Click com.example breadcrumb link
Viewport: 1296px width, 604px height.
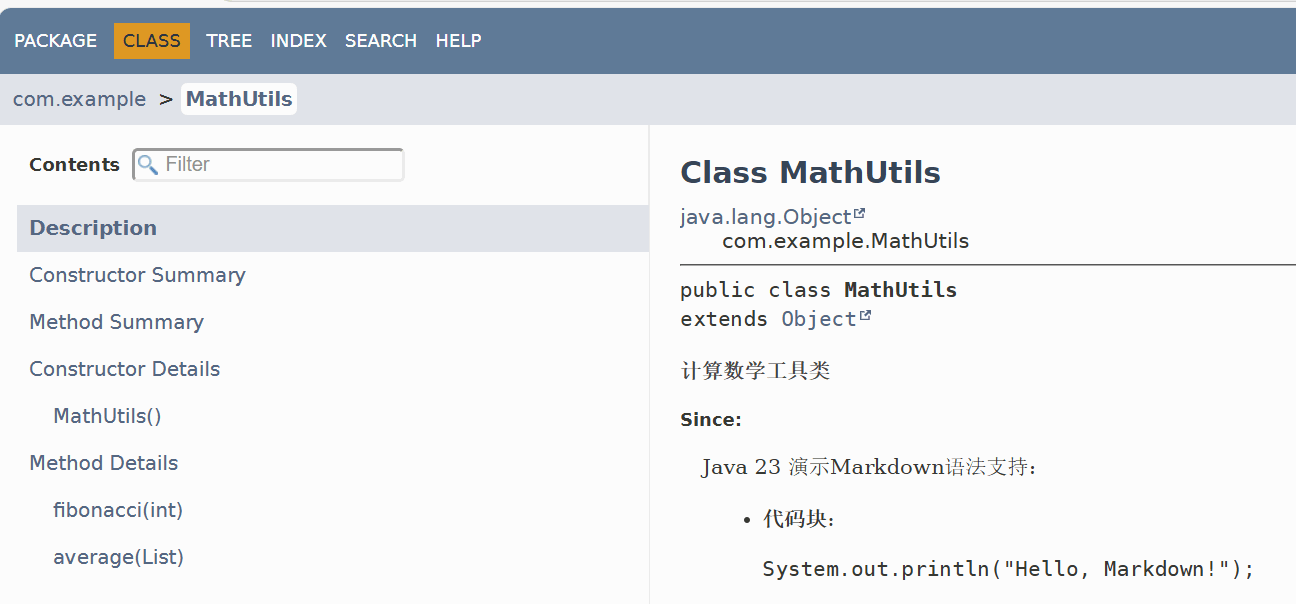79,99
